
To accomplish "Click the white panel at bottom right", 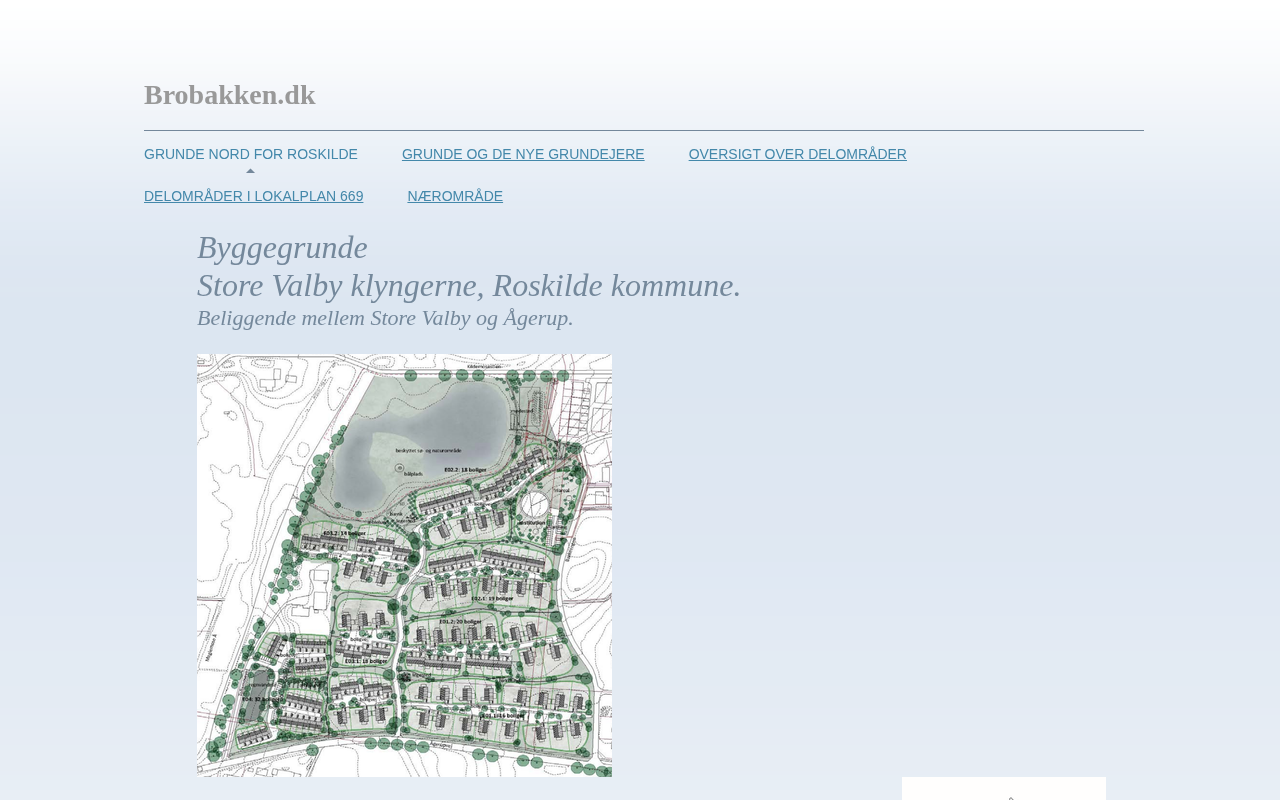I will (x=1003, y=788).
